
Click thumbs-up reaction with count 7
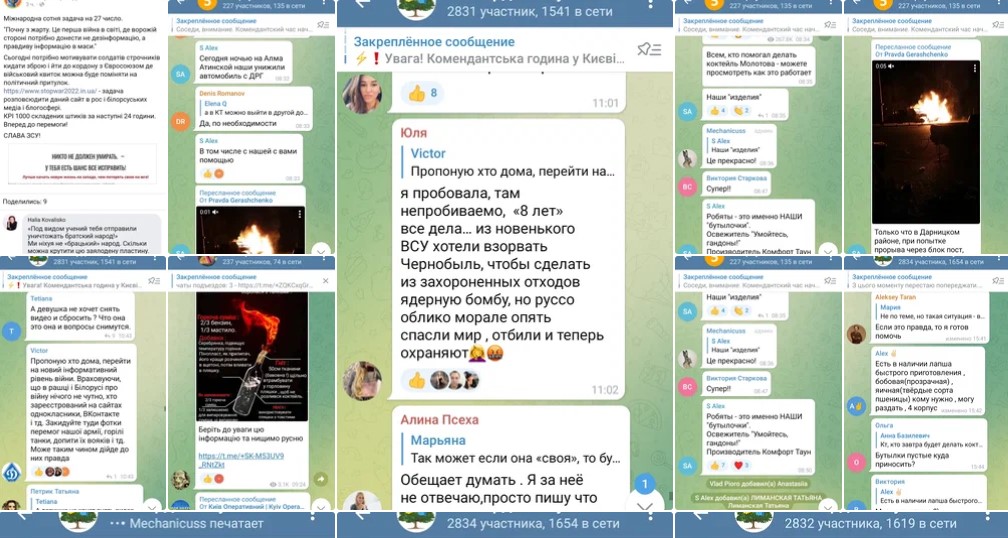(x=717, y=465)
